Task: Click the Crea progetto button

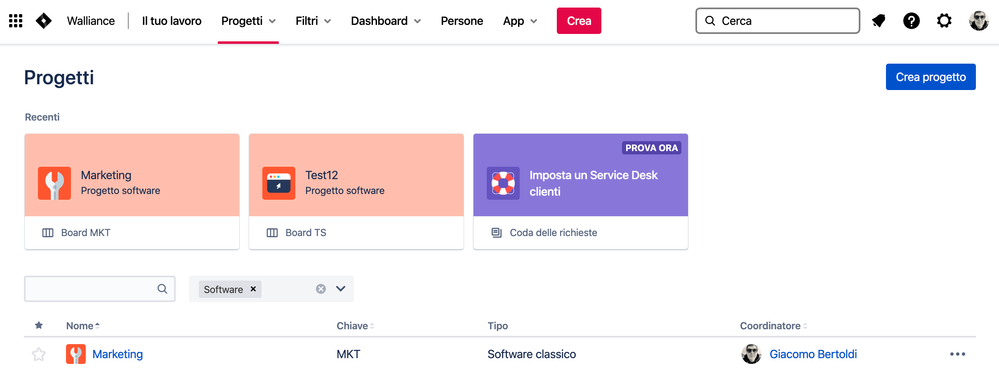Action: click(930, 77)
